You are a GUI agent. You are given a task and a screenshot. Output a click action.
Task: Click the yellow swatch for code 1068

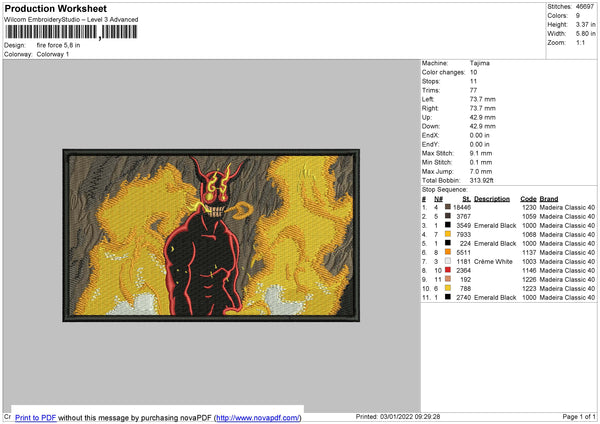tap(447, 234)
